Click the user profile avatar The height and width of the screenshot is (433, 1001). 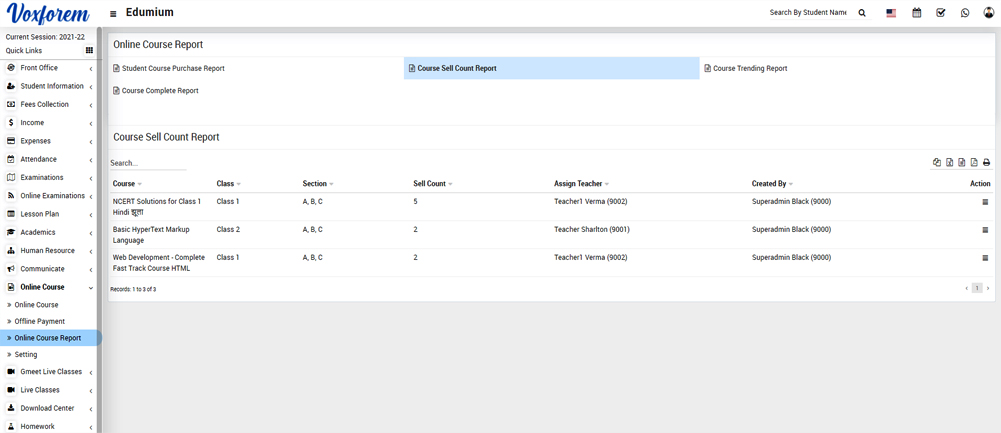pyautogui.click(x=989, y=13)
